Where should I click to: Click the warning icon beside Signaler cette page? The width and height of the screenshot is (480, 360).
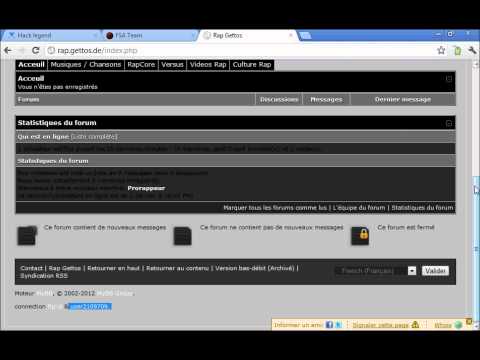click(415, 324)
